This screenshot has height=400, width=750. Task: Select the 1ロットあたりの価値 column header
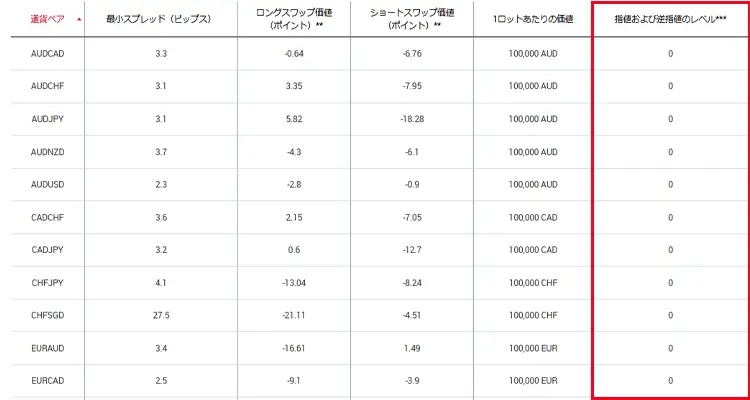point(533,20)
